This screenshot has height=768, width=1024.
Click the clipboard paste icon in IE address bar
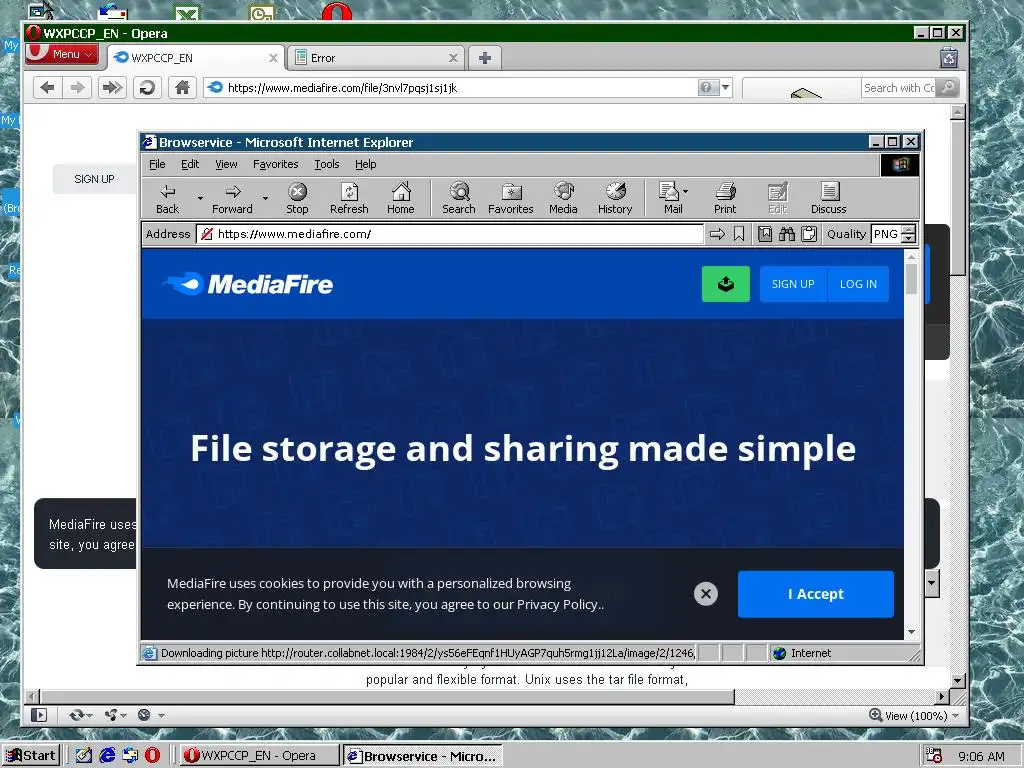[809, 234]
